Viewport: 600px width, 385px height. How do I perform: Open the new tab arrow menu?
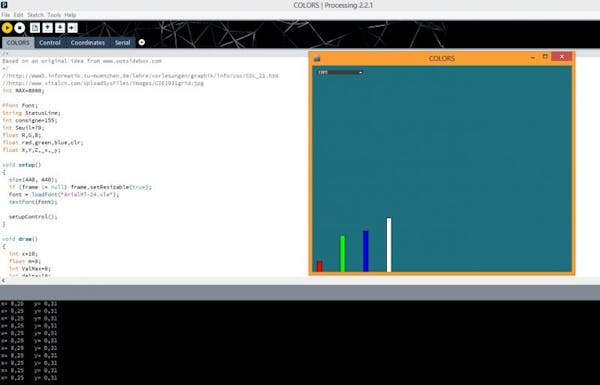click(142, 42)
